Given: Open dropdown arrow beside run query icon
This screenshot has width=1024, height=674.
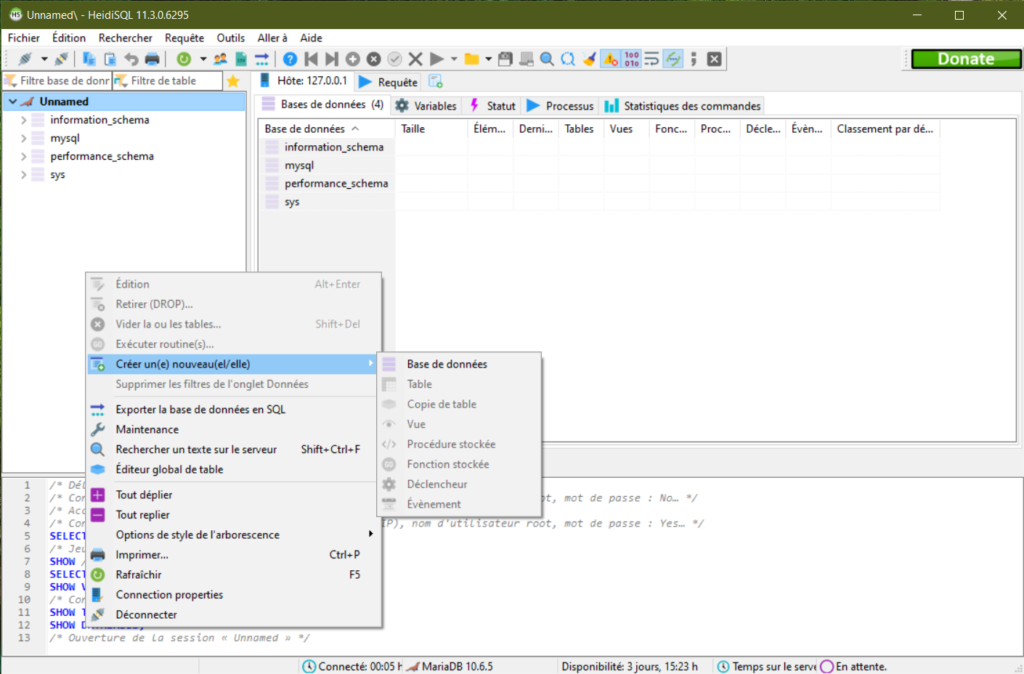Looking at the screenshot, I should [454, 59].
